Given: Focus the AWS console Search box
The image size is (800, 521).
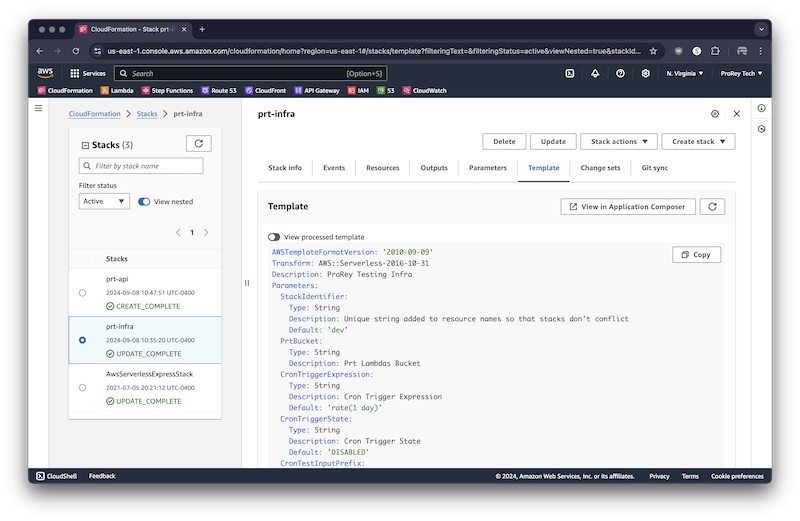Looking at the screenshot, I should tap(251, 73).
